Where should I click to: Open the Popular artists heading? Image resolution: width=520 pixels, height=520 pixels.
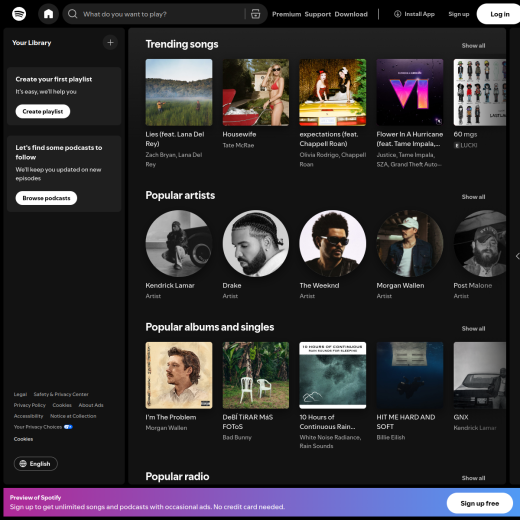point(180,195)
